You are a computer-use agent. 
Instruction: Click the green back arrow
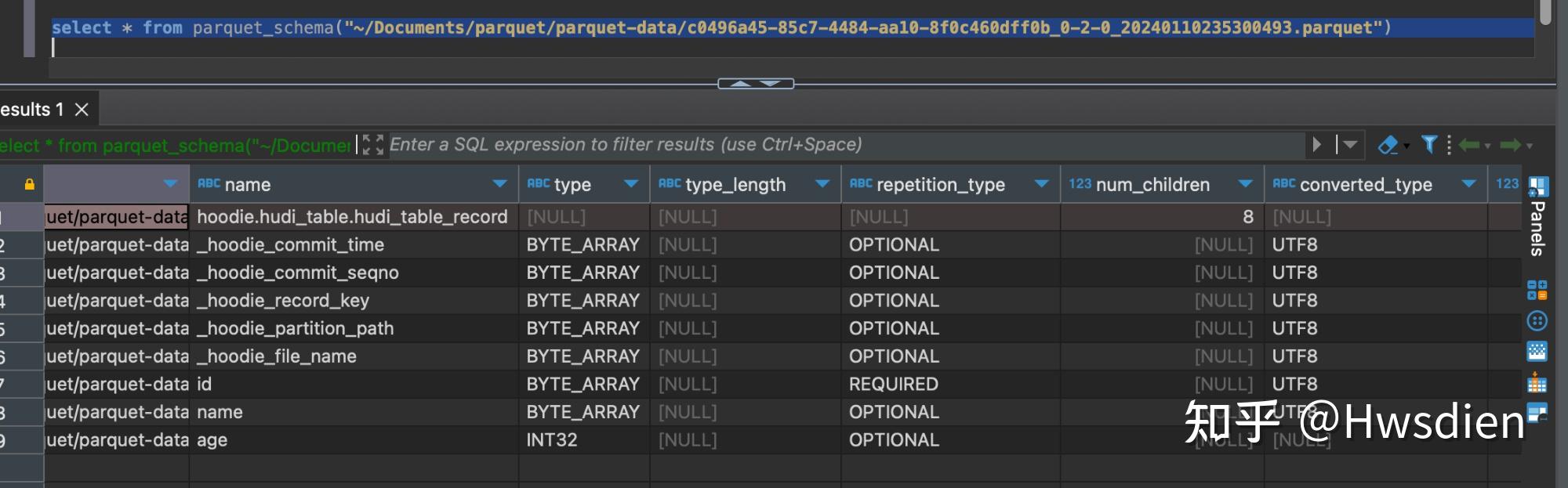point(1470,145)
